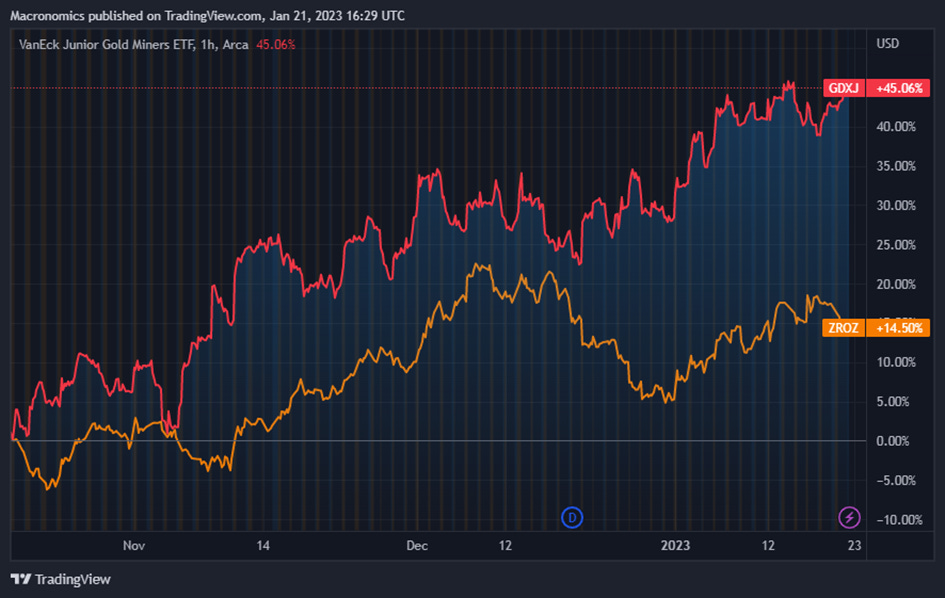Click the 20.00% axis label
The width and height of the screenshot is (945, 598).
pos(896,284)
